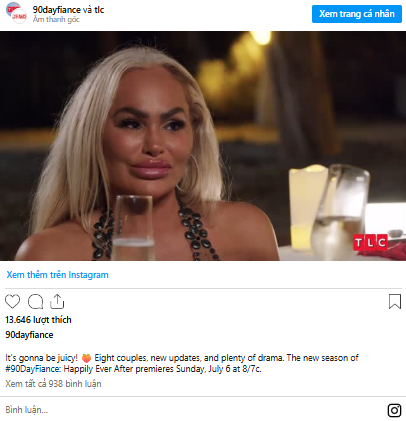Click the Âm thanh gốc audio link

click(x=56, y=19)
